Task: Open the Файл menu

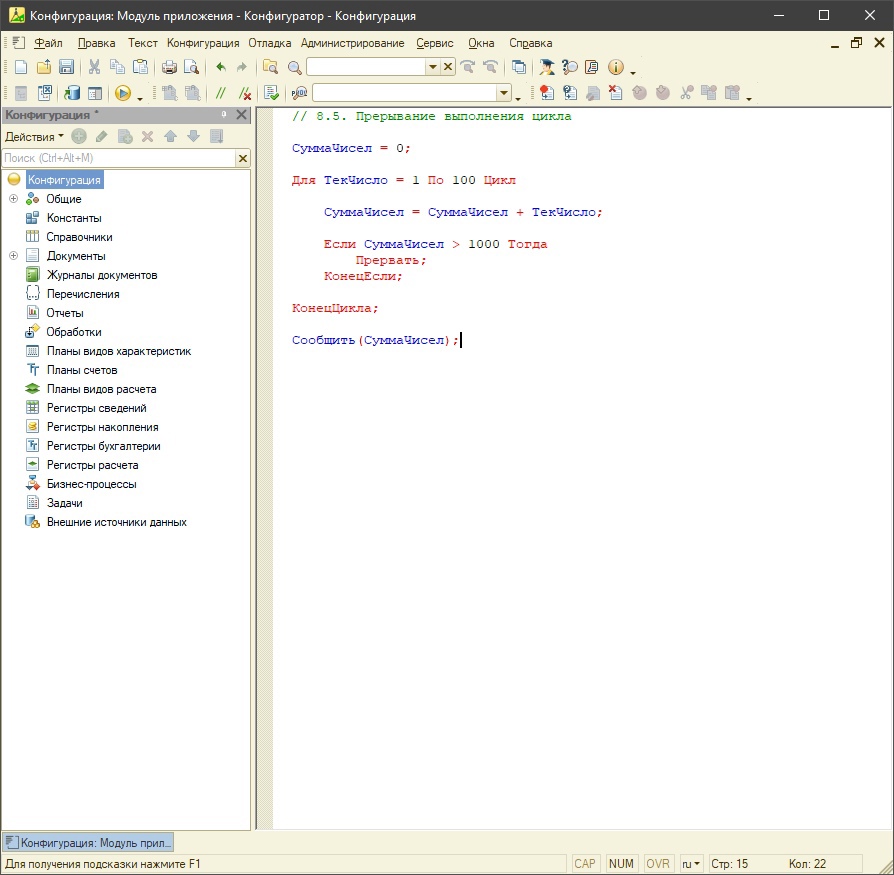Action: (48, 43)
